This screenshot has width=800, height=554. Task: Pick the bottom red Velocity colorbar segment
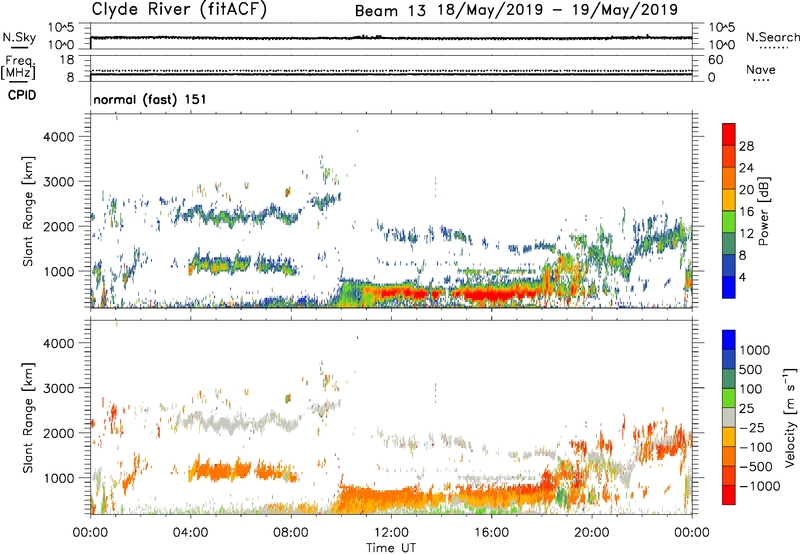[729, 495]
